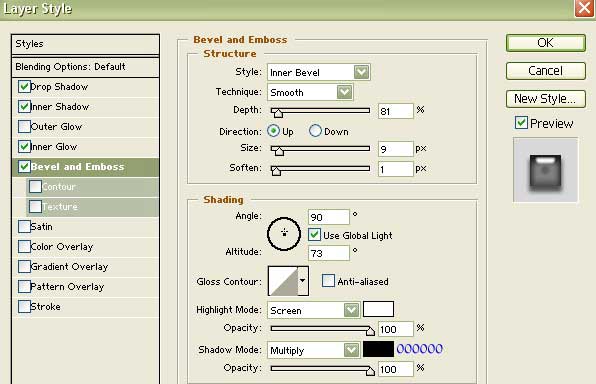The width and height of the screenshot is (596, 384).
Task: Open the Gloss Contour picker arrow
Action: (303, 281)
